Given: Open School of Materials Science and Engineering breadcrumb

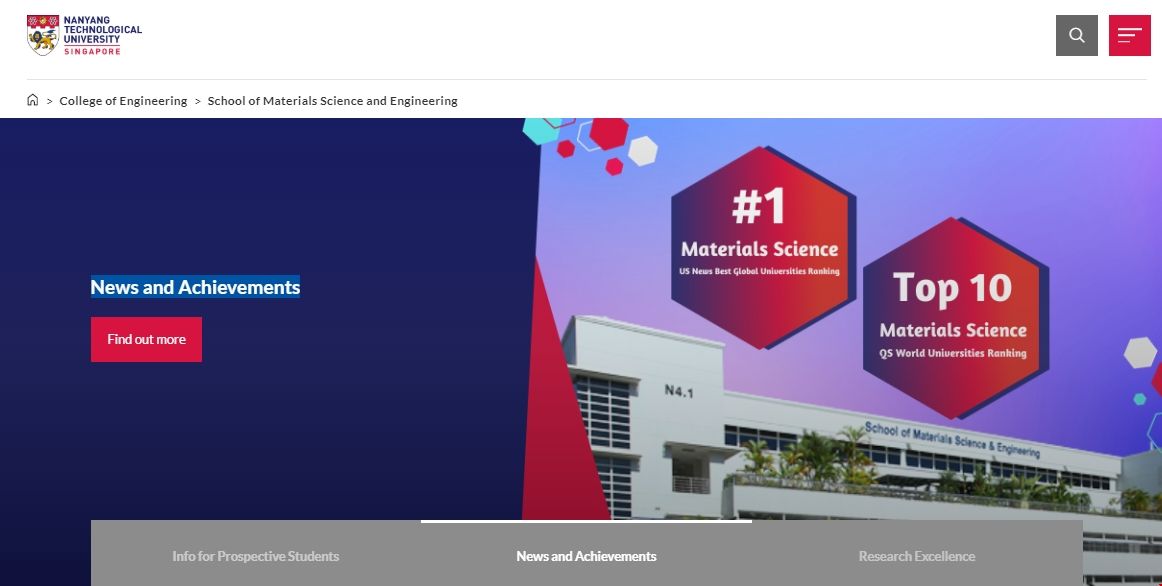Looking at the screenshot, I should [333, 100].
